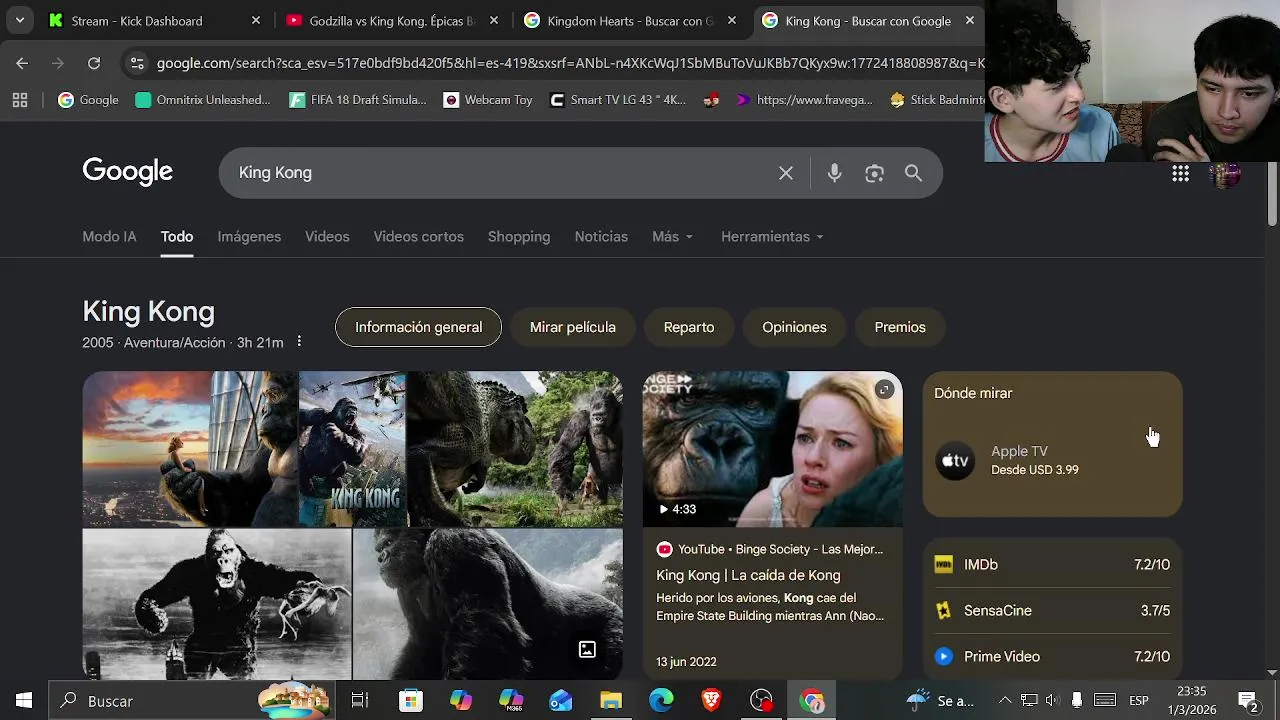This screenshot has width=1280, height=720.
Task: Open the King Kong | La caída de Kong link
Action: tap(748, 575)
